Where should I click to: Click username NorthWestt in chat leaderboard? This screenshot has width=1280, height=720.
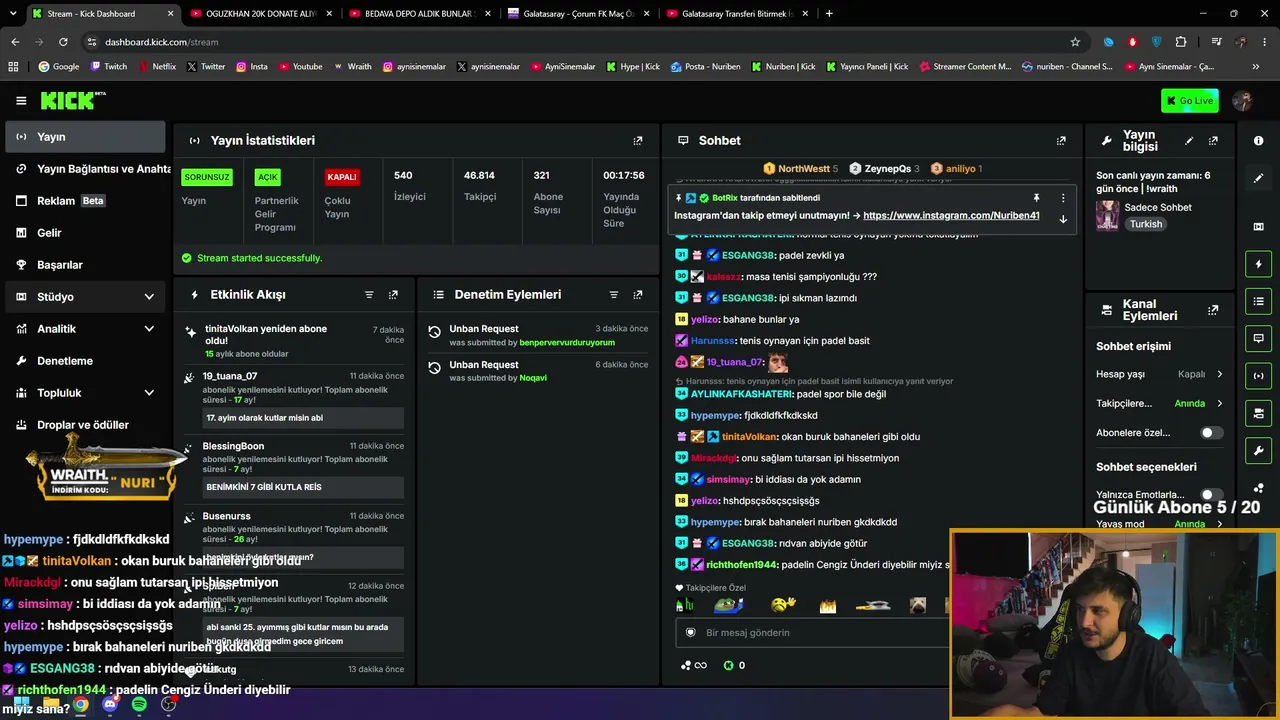[x=804, y=169]
